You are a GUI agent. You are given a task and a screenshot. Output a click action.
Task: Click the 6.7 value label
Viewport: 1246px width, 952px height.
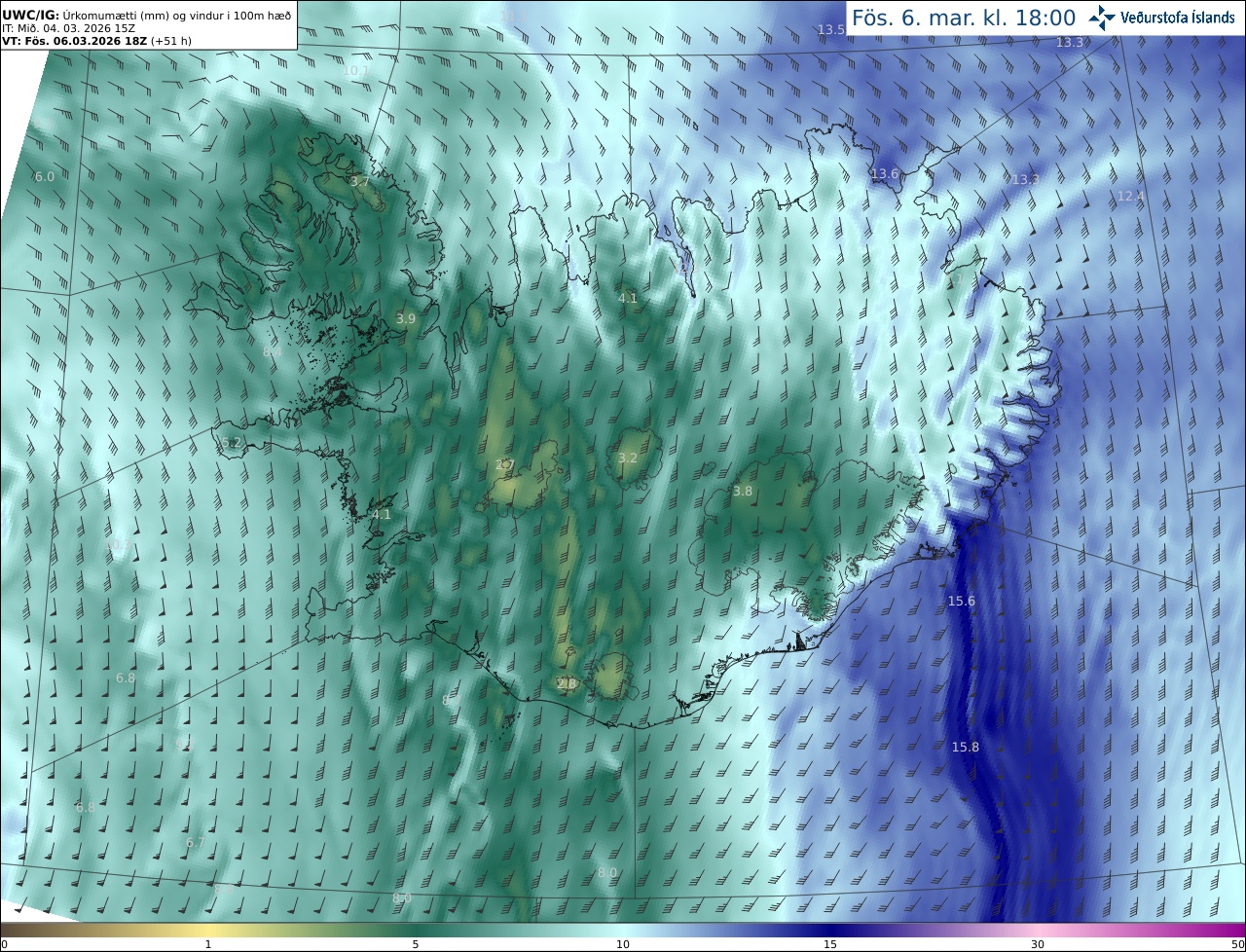pos(196,842)
